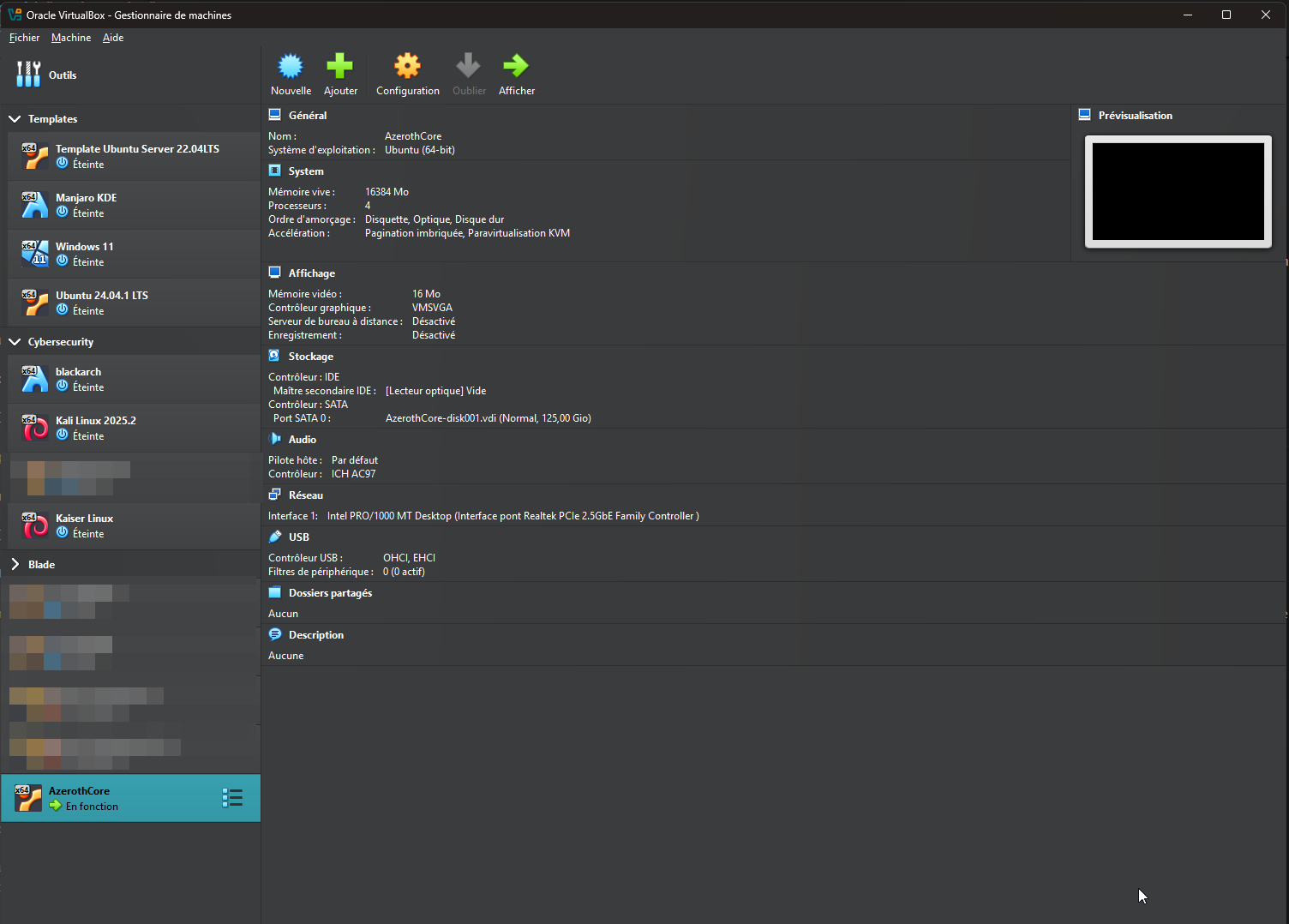The width and height of the screenshot is (1289, 924).
Task: Click the black preview thumbnail
Action: pos(1178,191)
